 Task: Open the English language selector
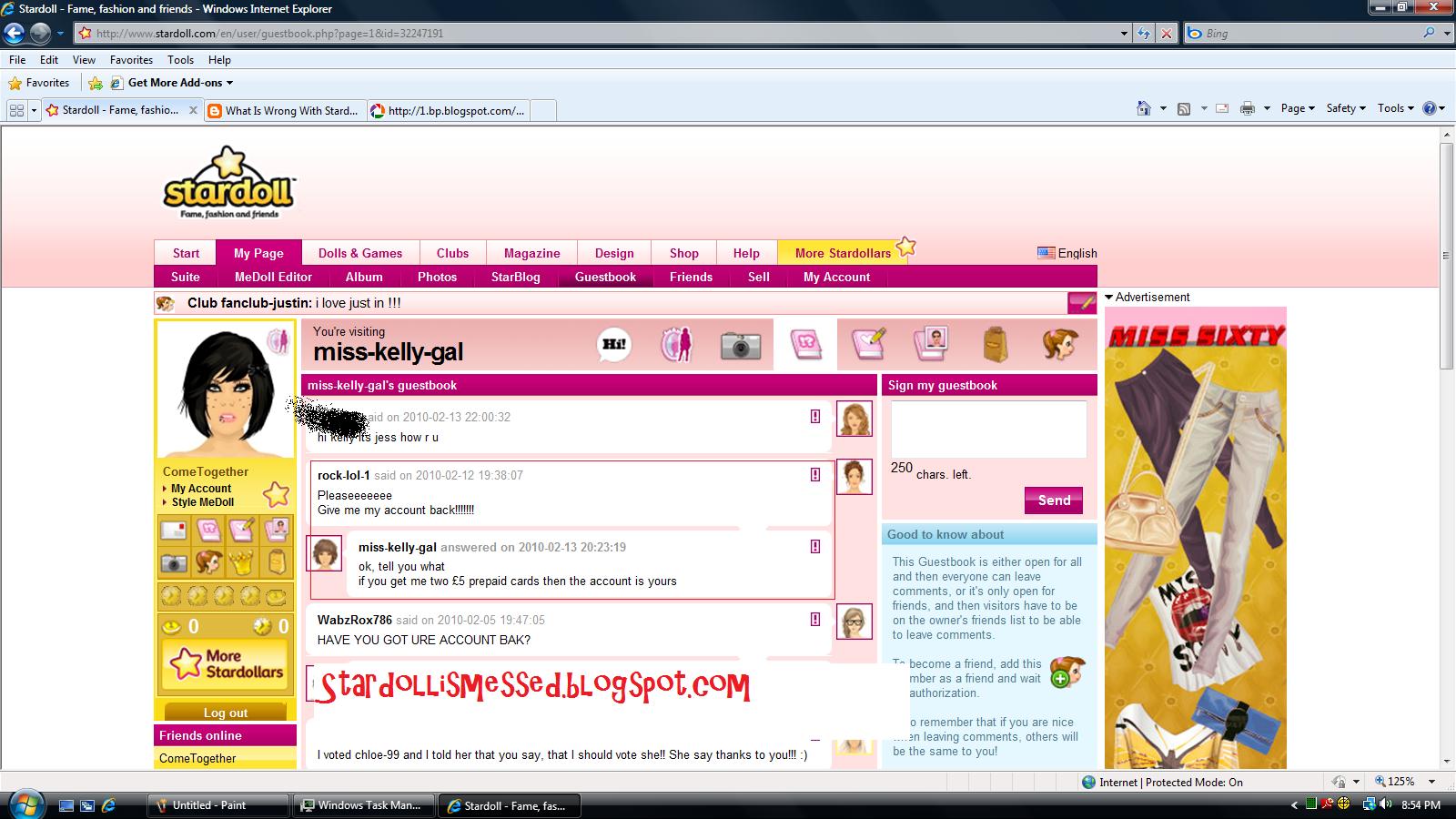(x=1067, y=253)
